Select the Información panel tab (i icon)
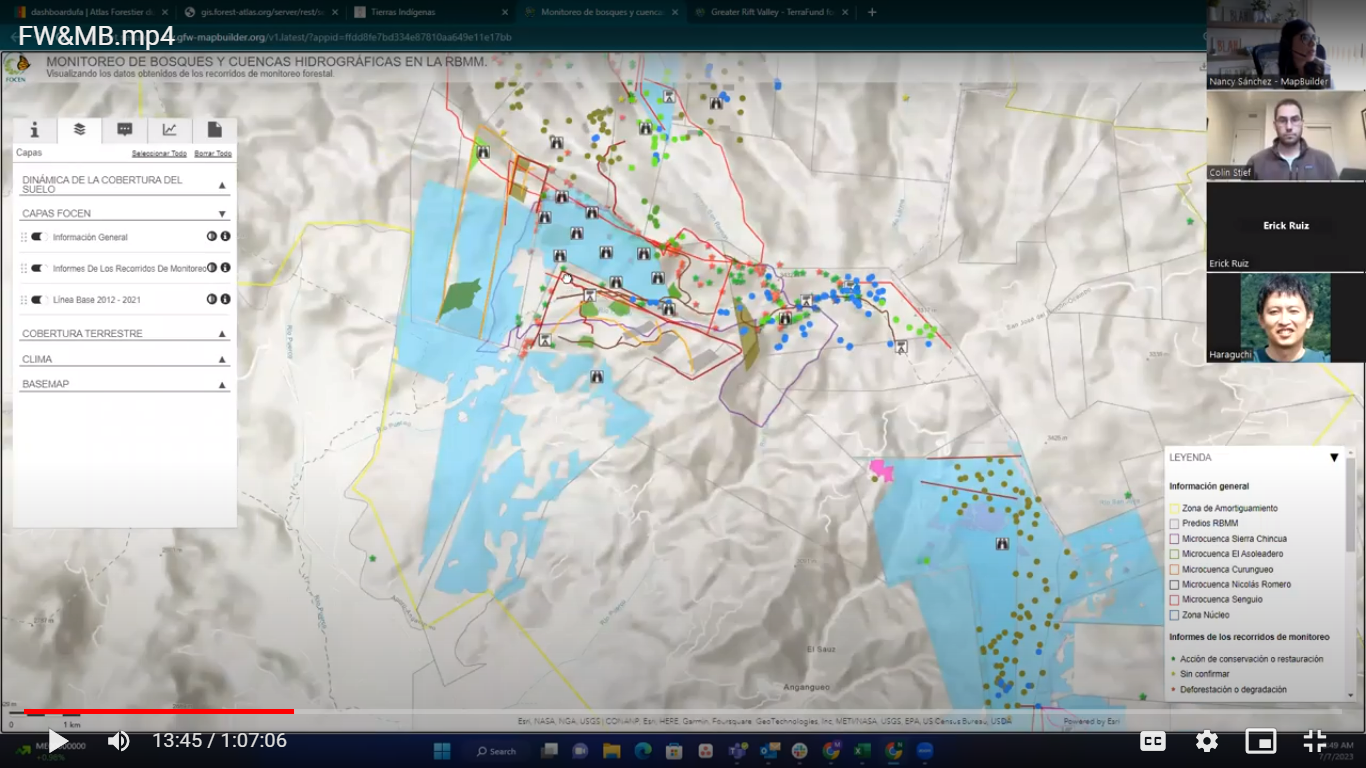Screen dimensions: 1366x768 pyautogui.click(x=33, y=130)
